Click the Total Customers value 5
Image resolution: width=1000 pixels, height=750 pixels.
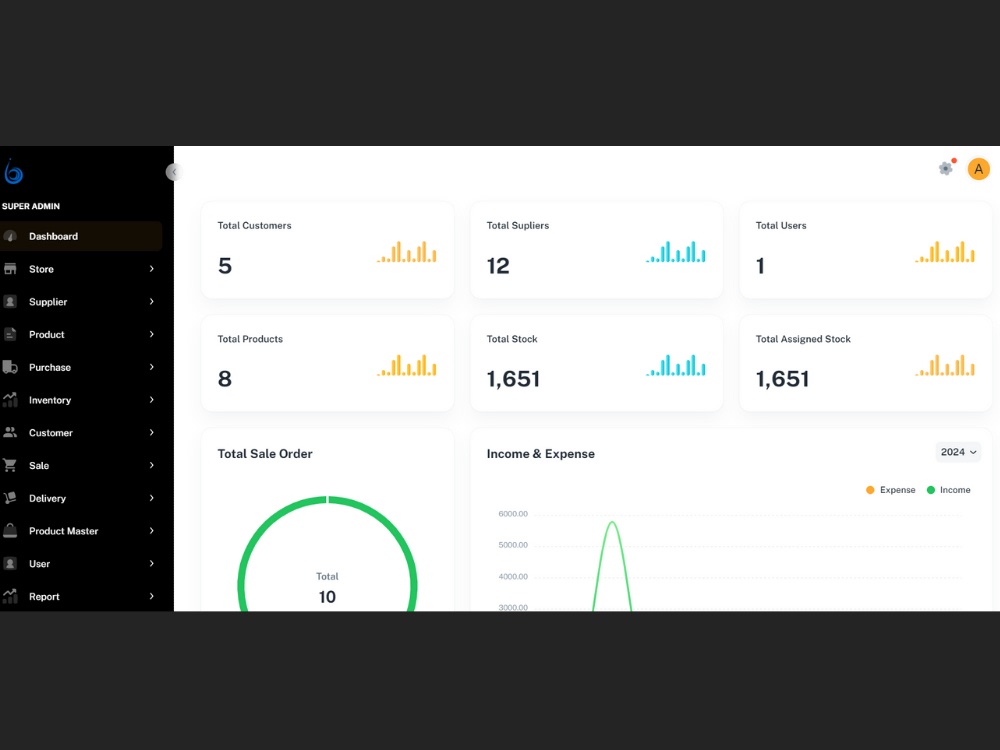pos(224,265)
